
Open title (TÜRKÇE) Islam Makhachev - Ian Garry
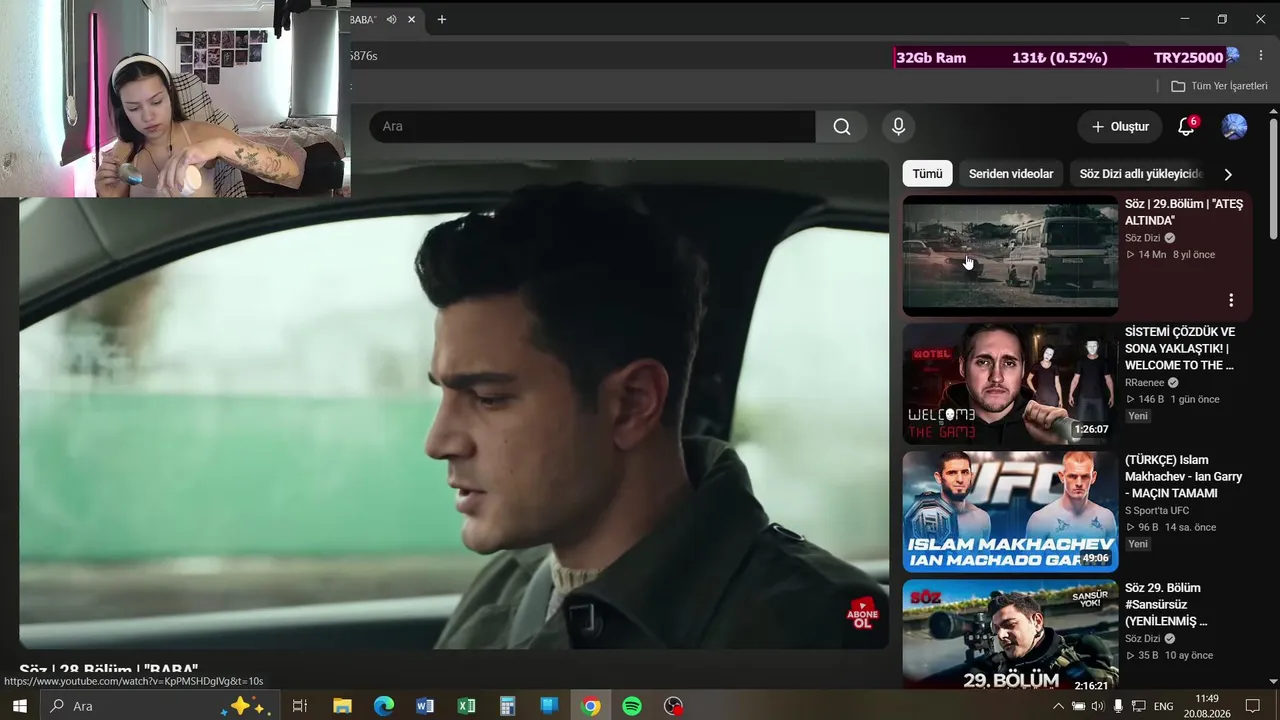click(1183, 477)
